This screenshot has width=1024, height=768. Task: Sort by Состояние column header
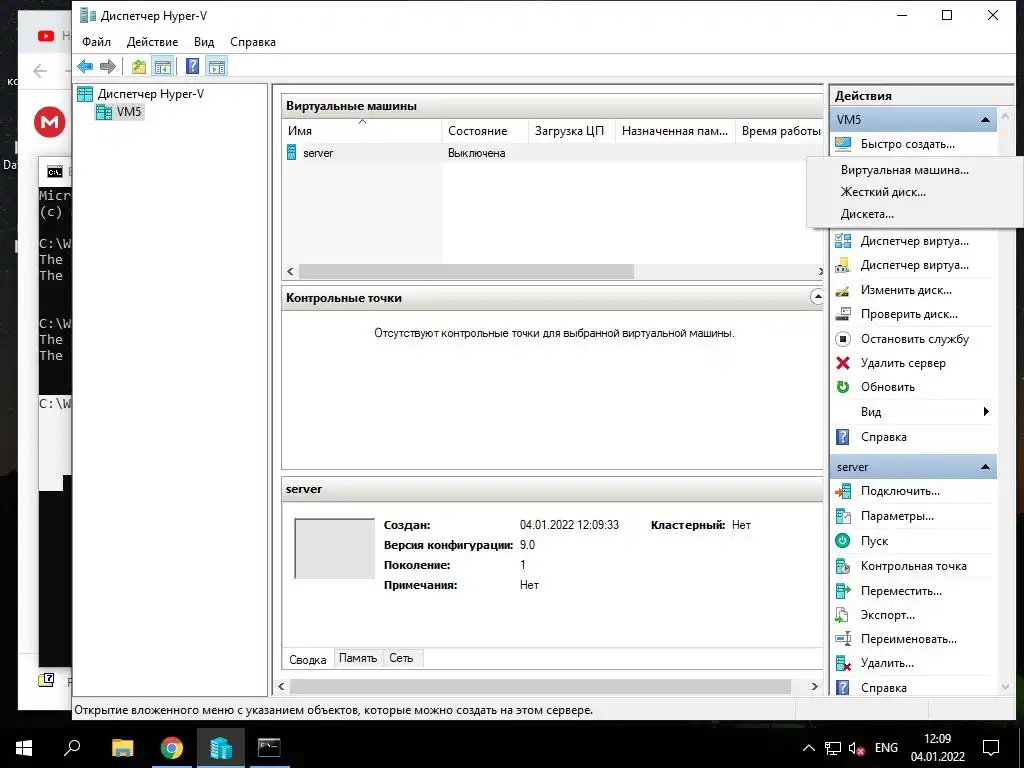485,131
